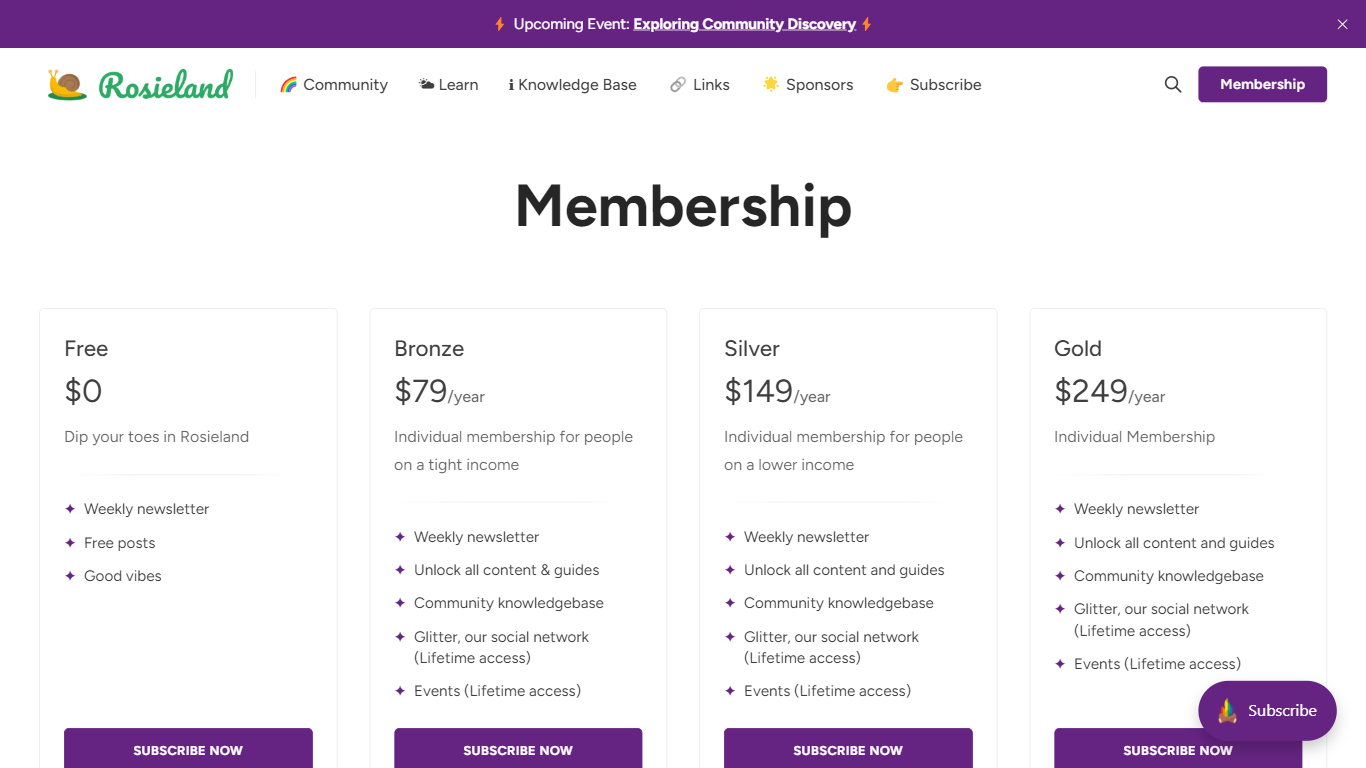
Task: Dismiss the upcoming event banner
Action: pos(1342,24)
